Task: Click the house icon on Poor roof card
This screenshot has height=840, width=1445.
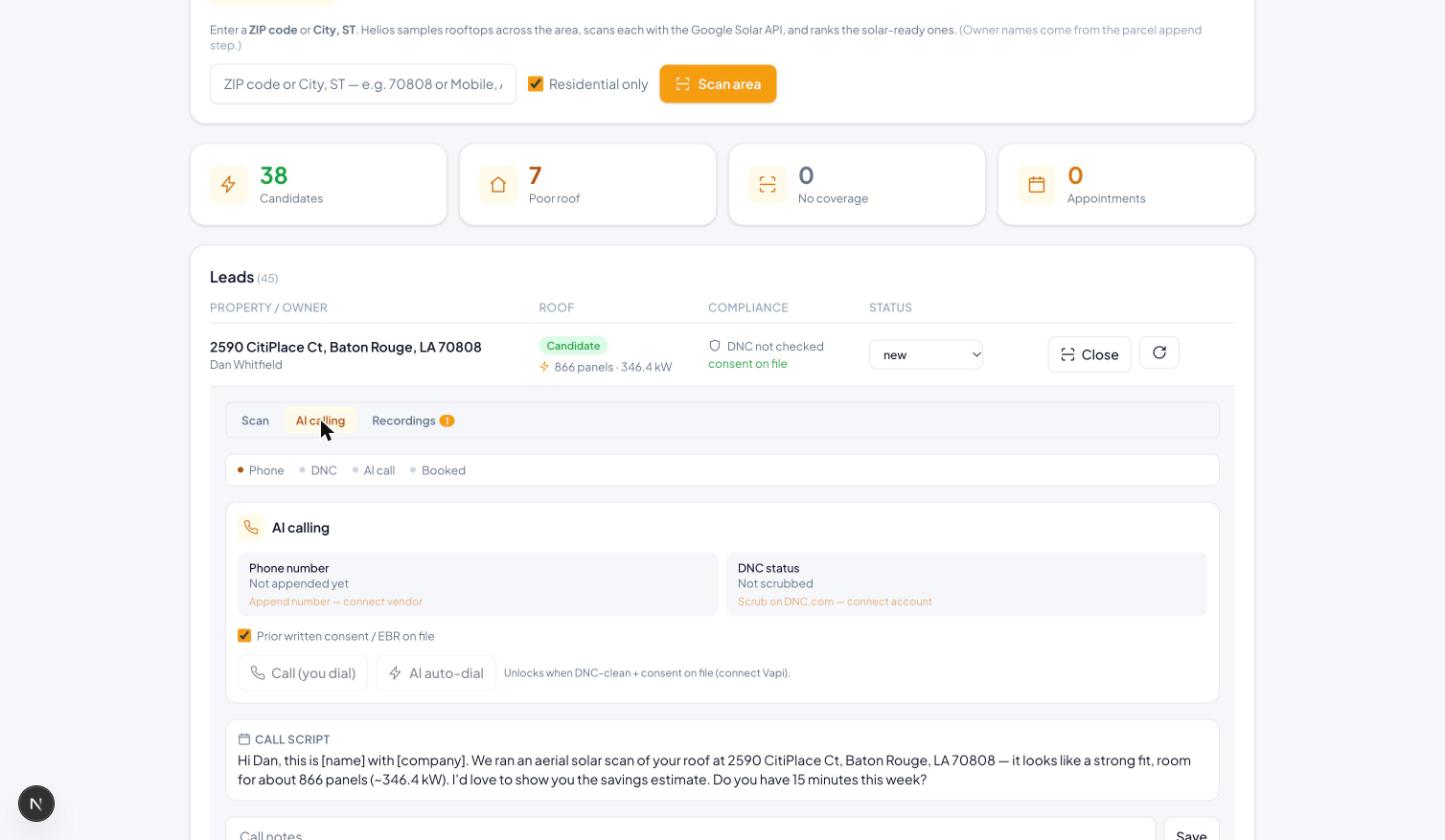Action: (x=498, y=185)
